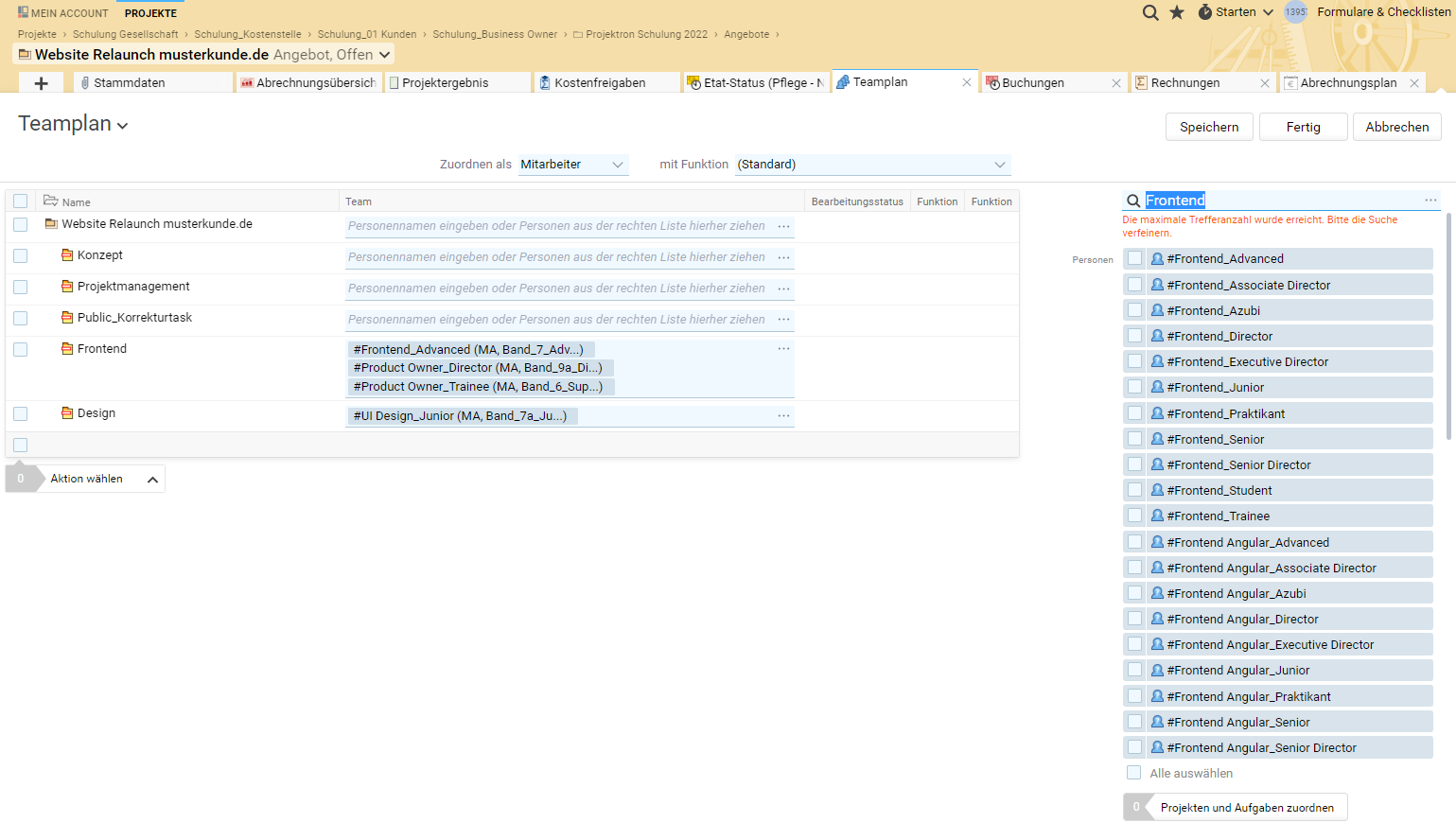Click the paperclip icon on the Stammdaten tab
The image size is (1456, 840).
(84, 81)
